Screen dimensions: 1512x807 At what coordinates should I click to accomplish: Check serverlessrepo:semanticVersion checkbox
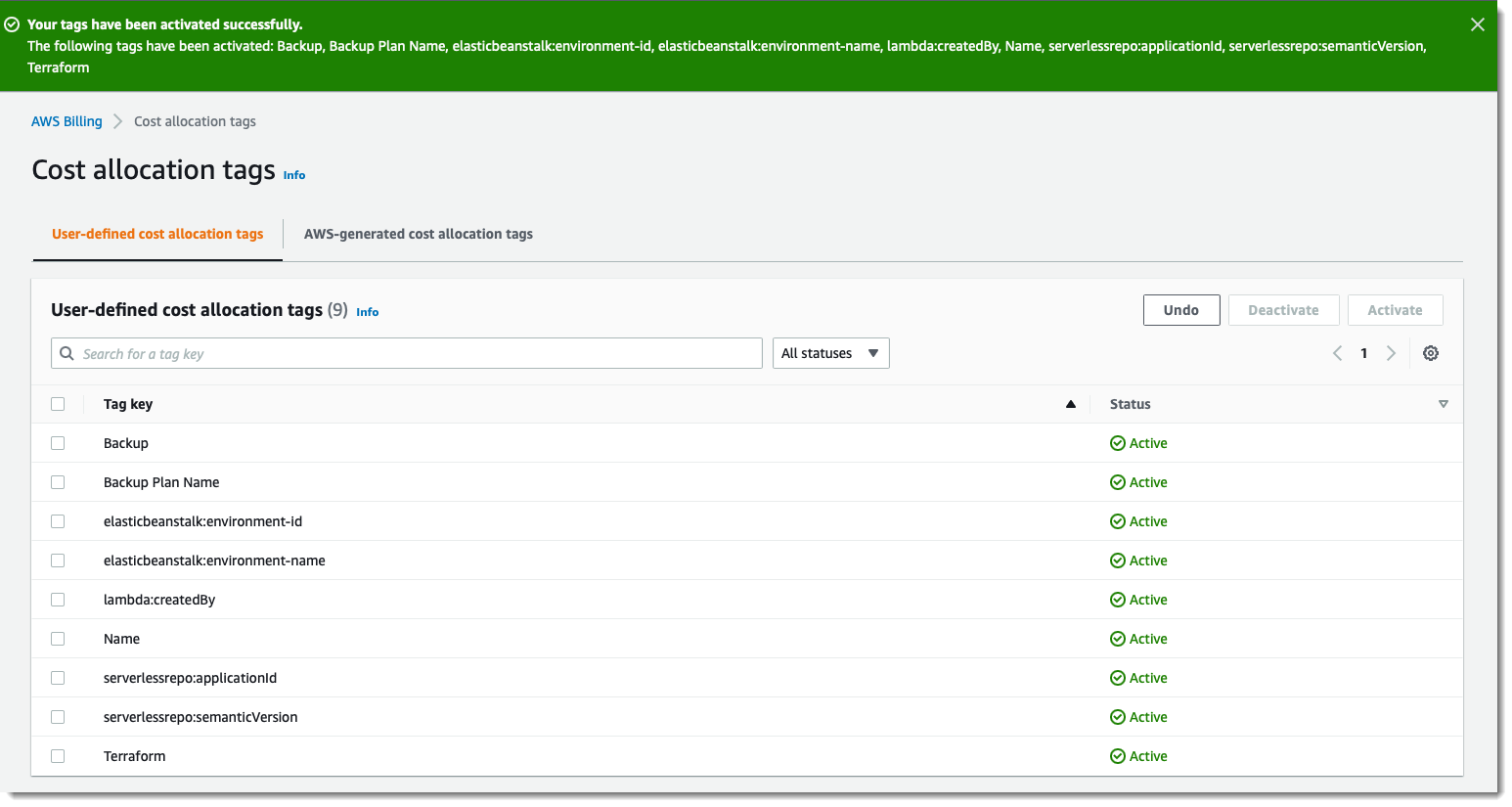(x=58, y=717)
